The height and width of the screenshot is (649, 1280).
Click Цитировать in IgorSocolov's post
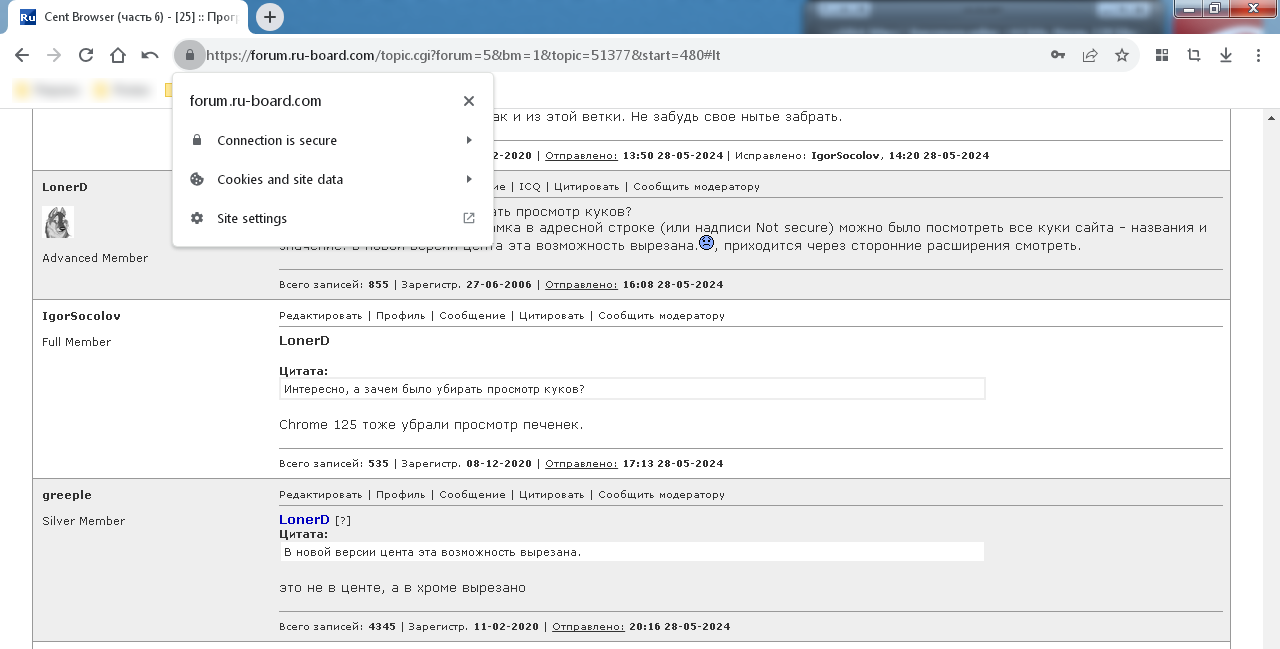(551, 315)
